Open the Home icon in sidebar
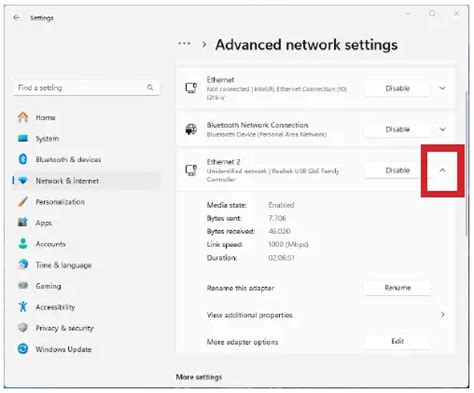 pyautogui.click(x=23, y=117)
